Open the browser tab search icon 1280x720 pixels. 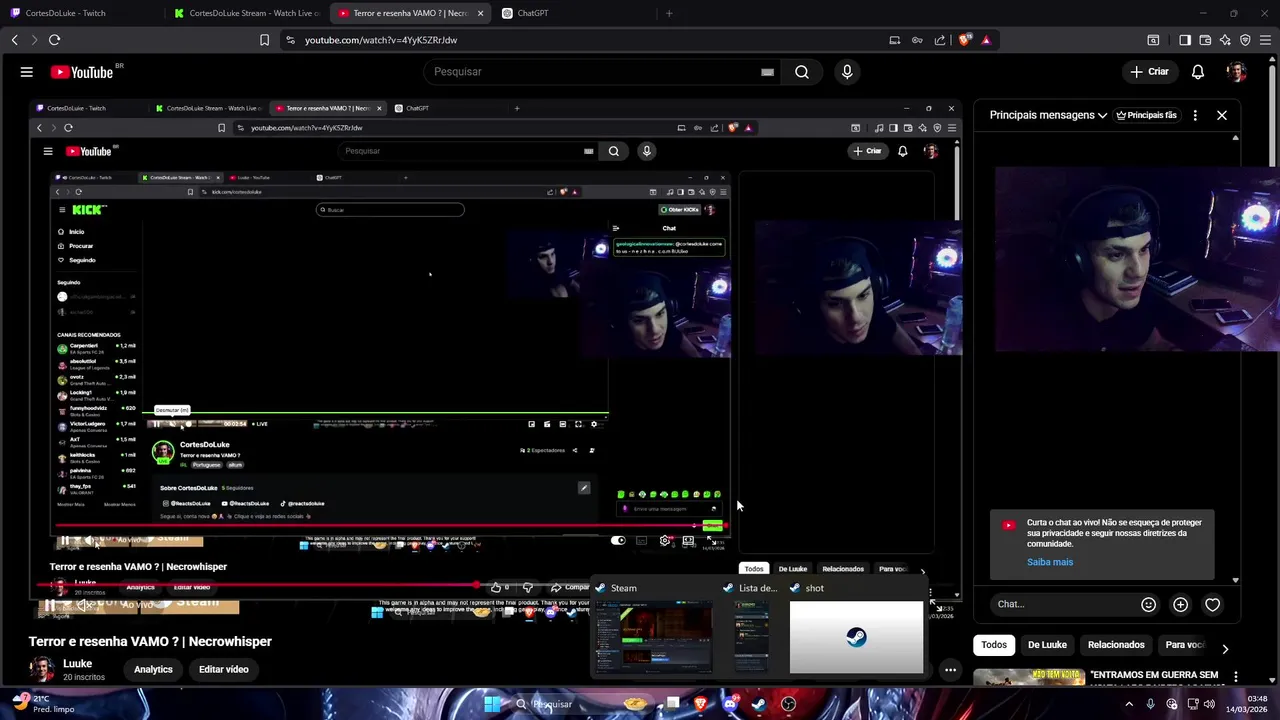1153,40
